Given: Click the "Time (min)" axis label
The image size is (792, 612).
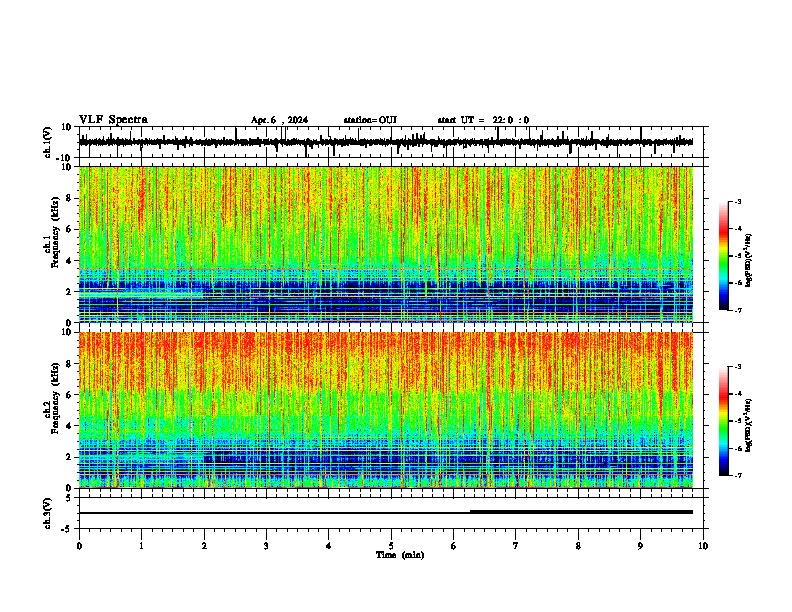Looking at the screenshot, I should [x=400, y=555].
